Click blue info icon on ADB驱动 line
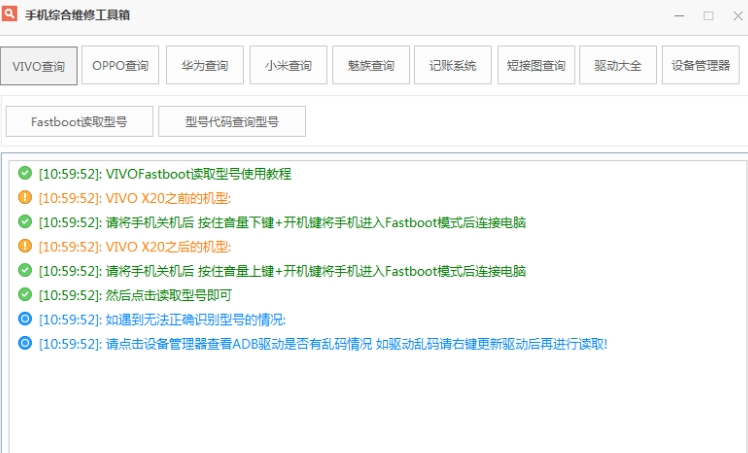The image size is (748, 453). (25, 343)
